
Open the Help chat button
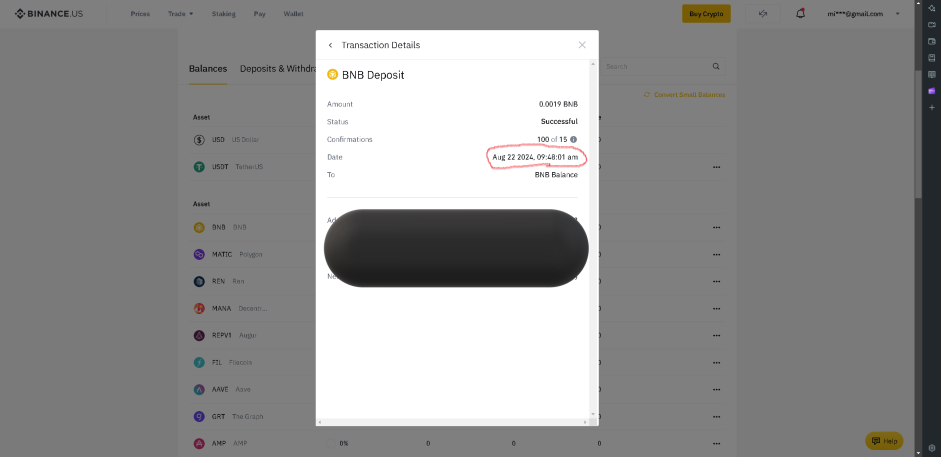[x=884, y=441]
